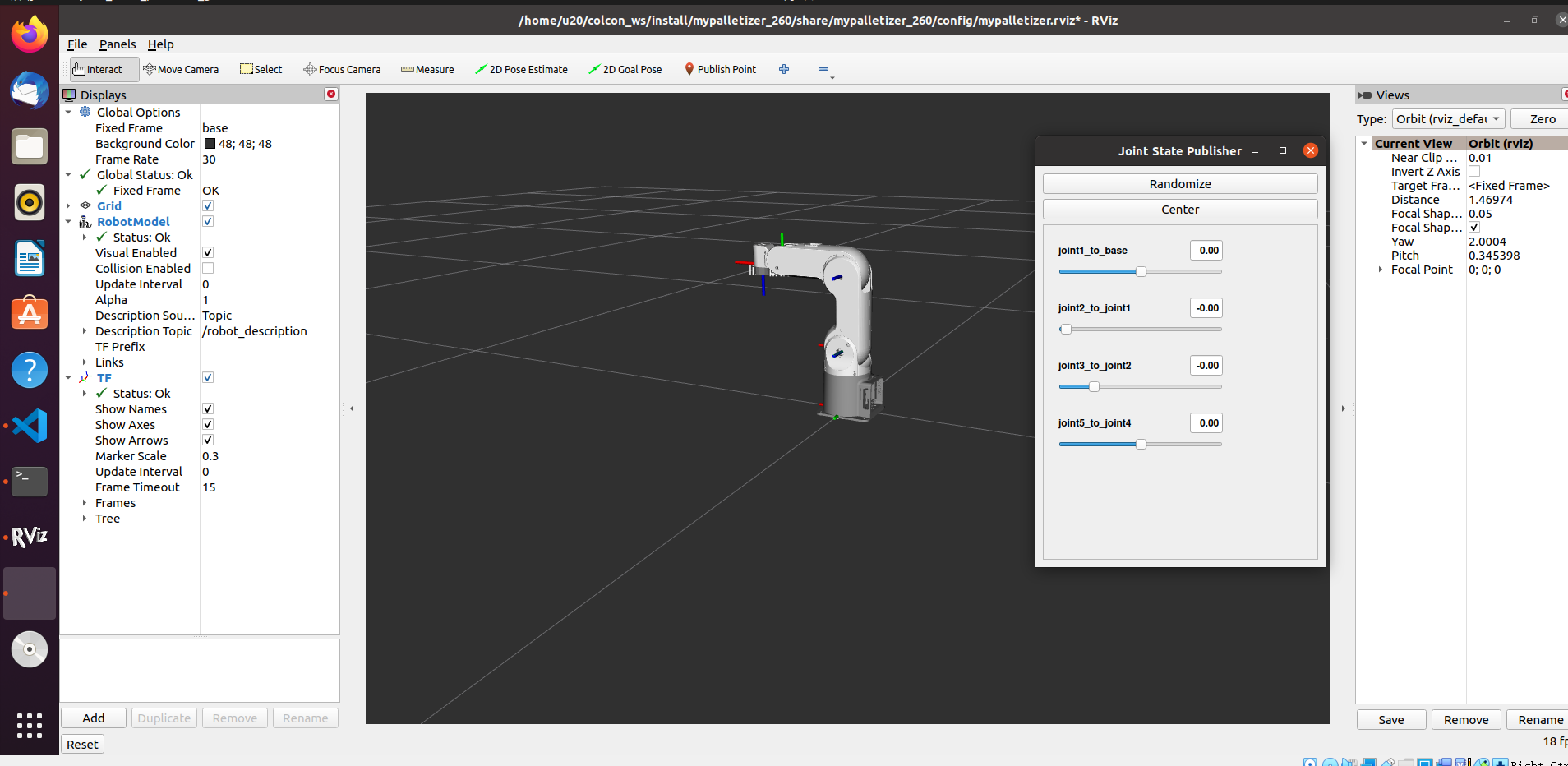Open the File menu
This screenshot has width=1568, height=766.
click(x=77, y=44)
